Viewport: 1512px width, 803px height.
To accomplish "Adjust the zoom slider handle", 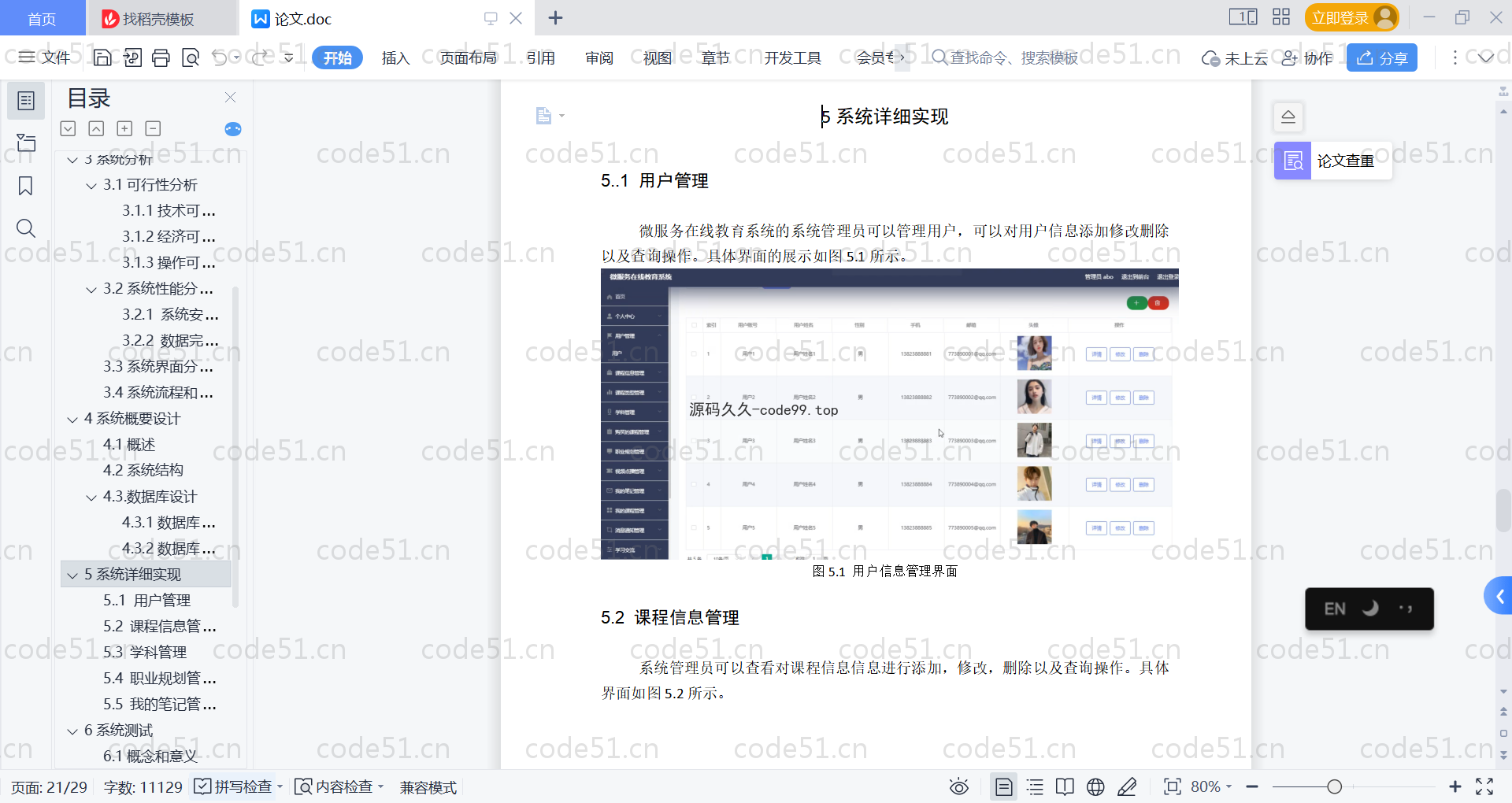I will click(1334, 786).
